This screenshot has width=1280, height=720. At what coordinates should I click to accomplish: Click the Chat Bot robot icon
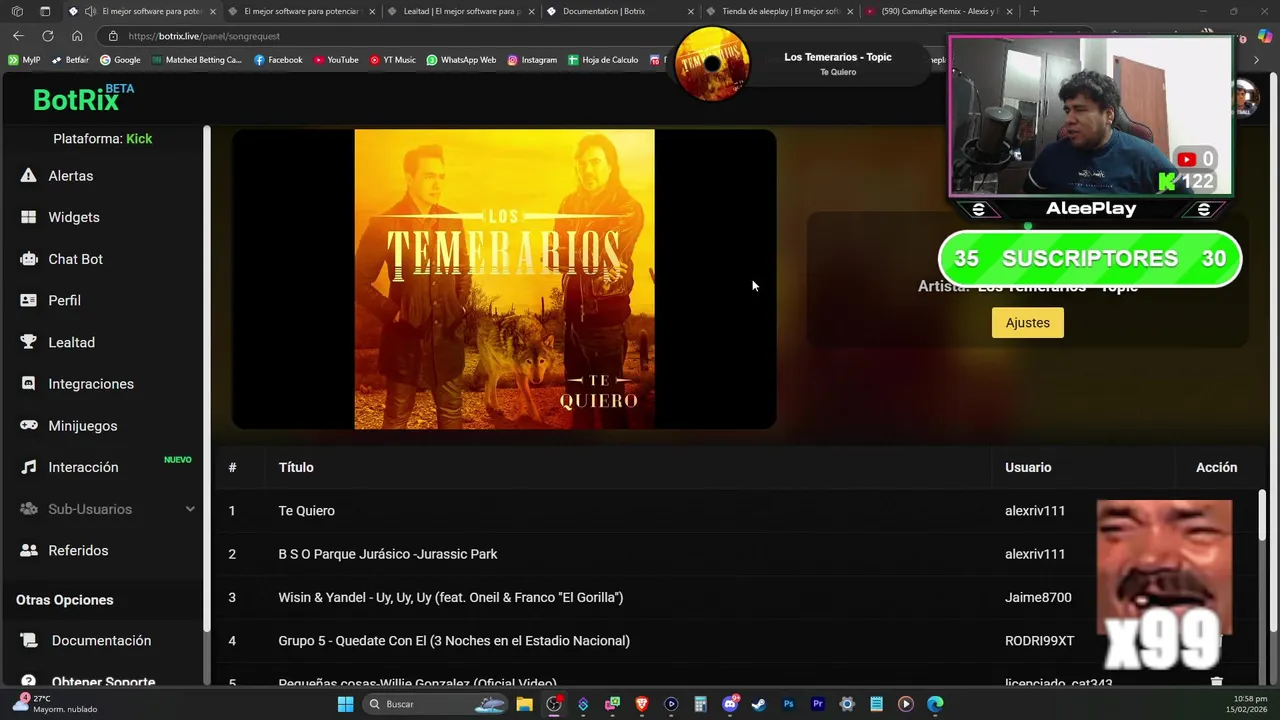pyautogui.click(x=28, y=259)
